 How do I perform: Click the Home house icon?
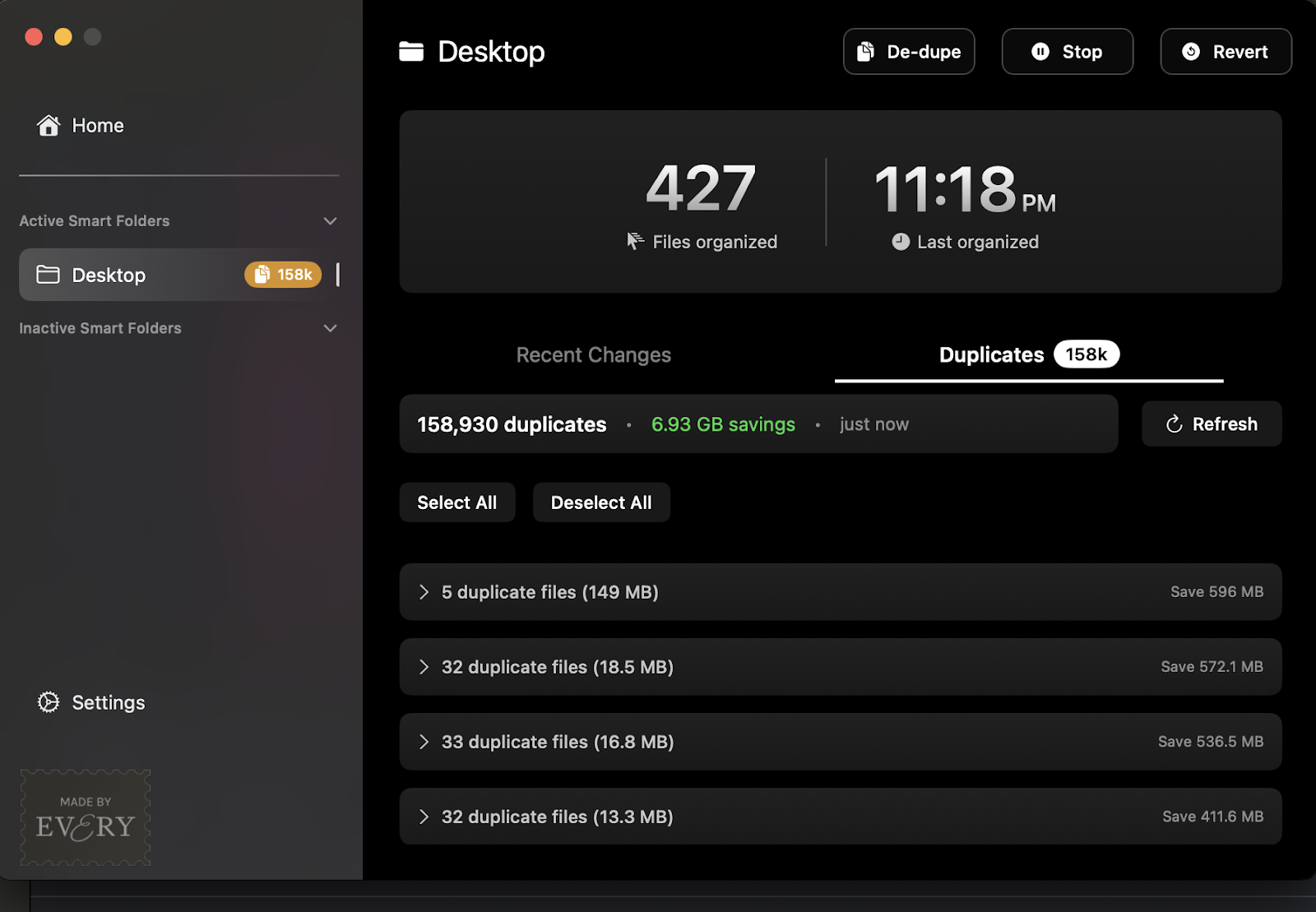[49, 125]
